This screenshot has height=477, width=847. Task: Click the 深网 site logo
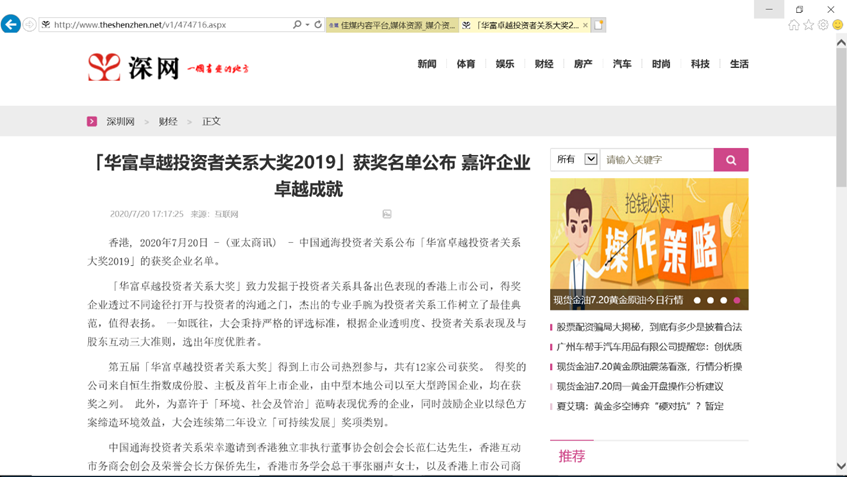click(x=168, y=67)
